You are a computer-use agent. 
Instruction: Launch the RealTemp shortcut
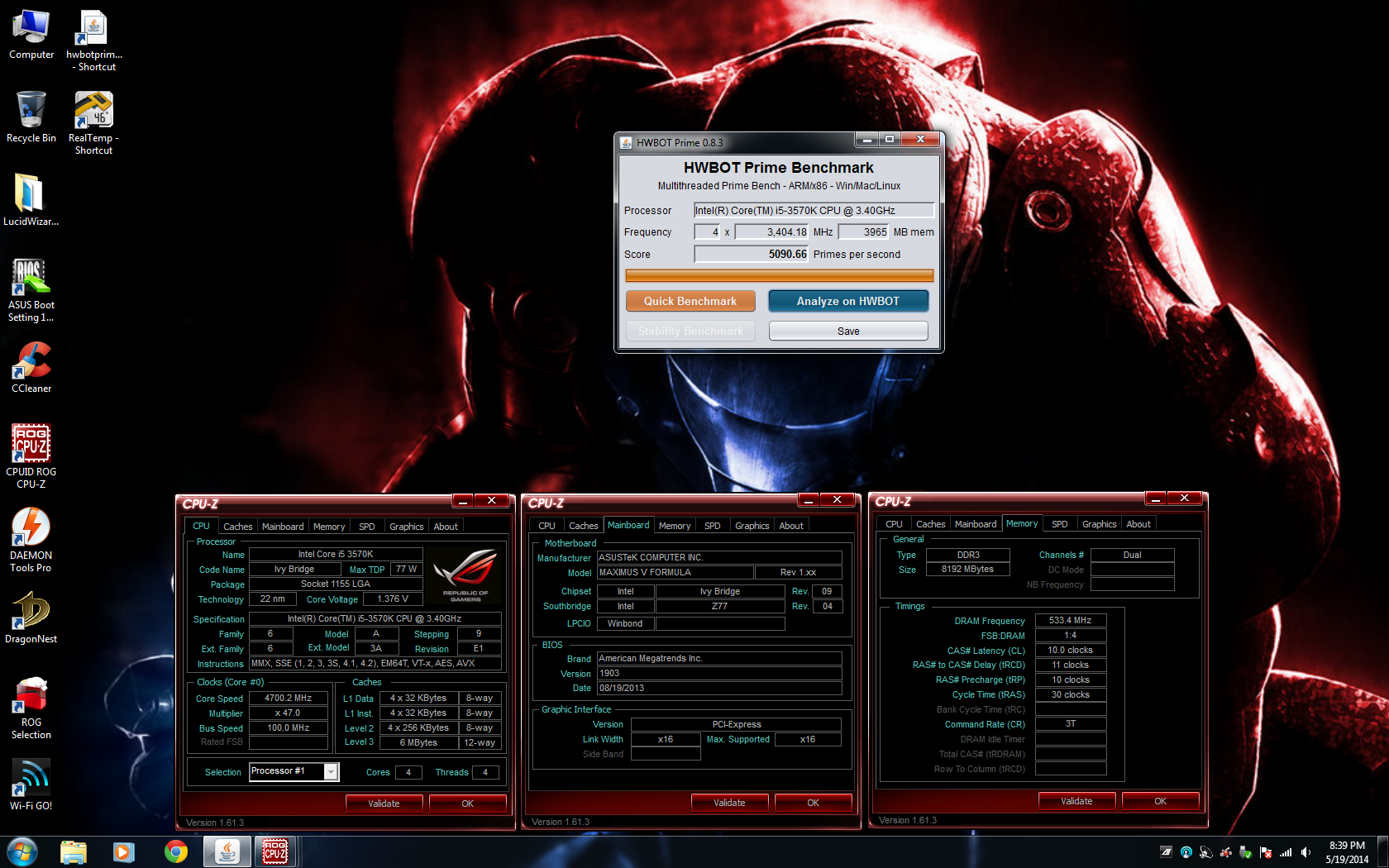pos(93,123)
